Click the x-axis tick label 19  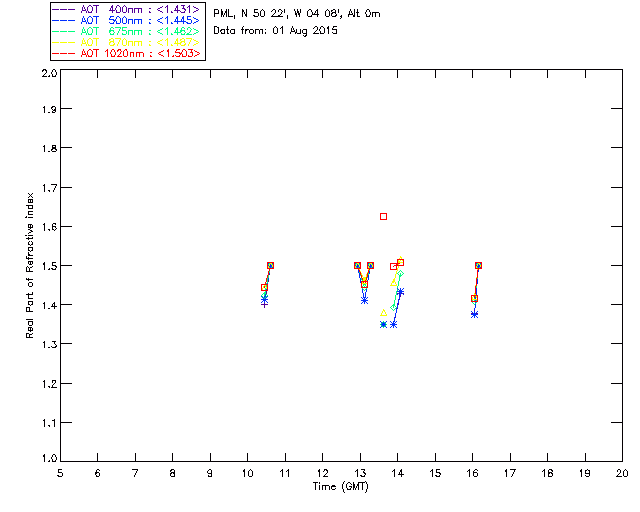pyautogui.click(x=585, y=473)
